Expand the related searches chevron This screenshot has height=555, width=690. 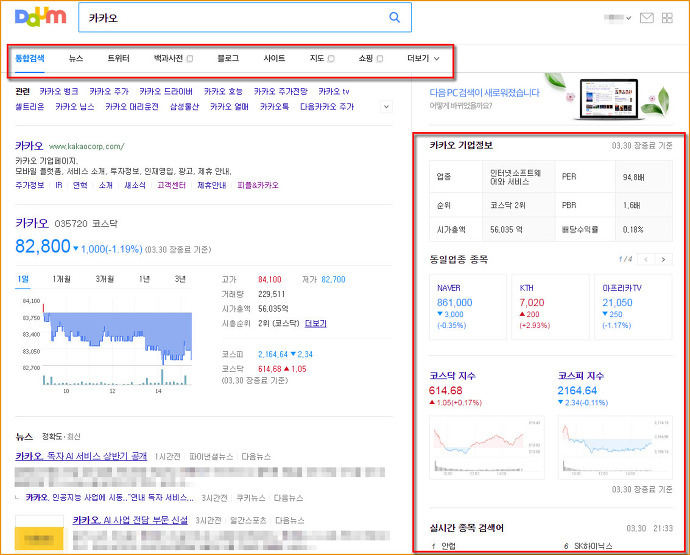click(x=386, y=107)
